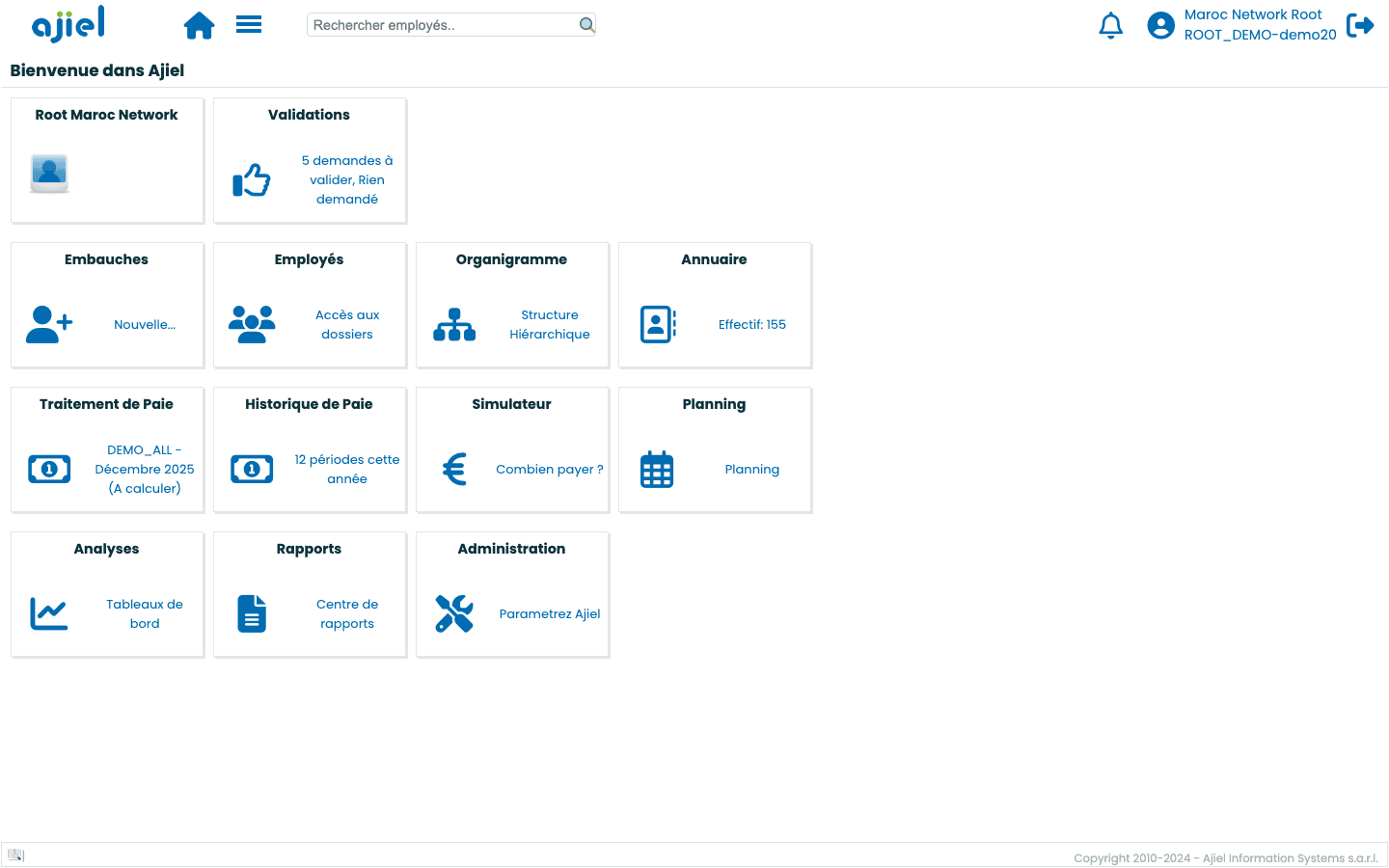Open the notifications bell

click(x=1110, y=25)
